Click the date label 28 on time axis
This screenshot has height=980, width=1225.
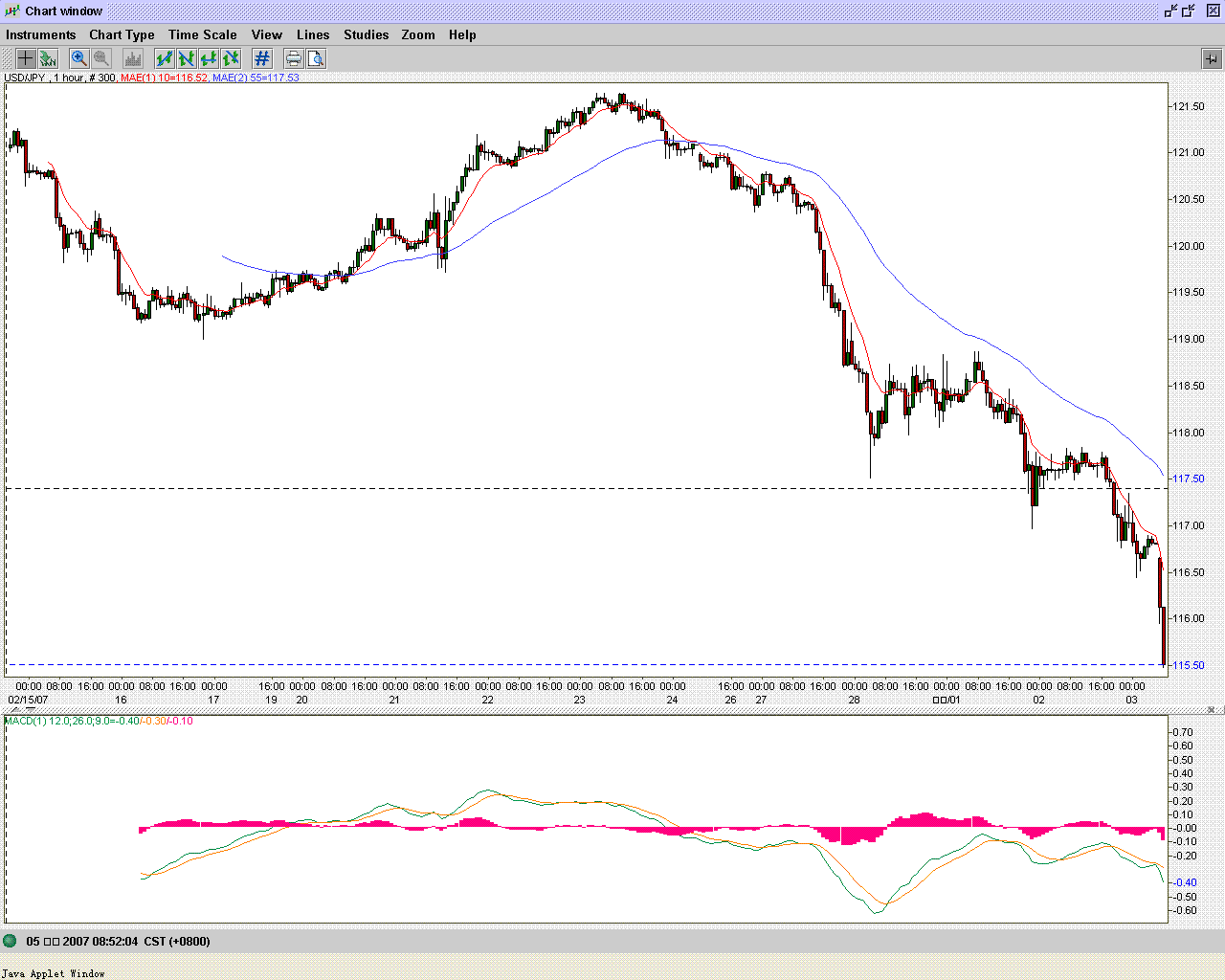[x=854, y=700]
